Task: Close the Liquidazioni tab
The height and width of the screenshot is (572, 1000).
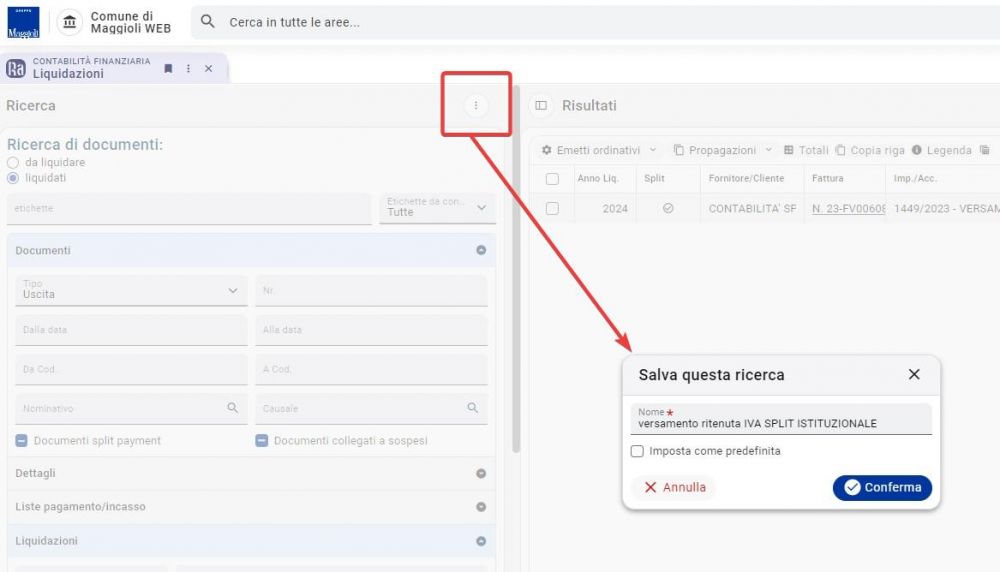Action: click(209, 68)
